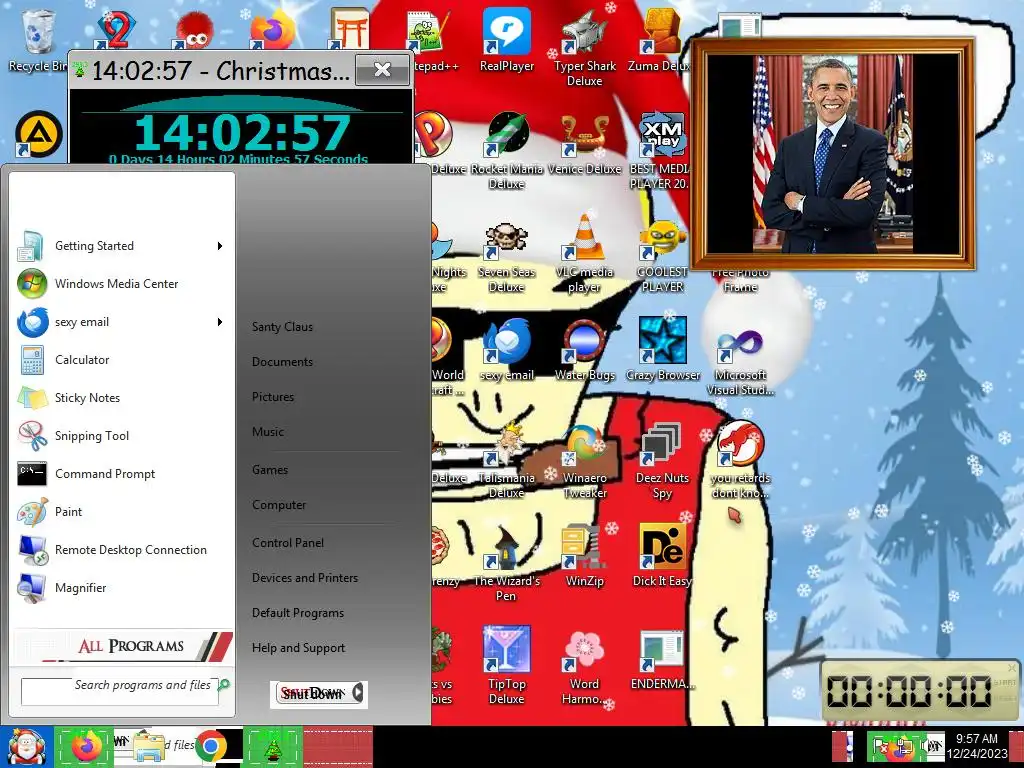Click the Christmas tree taskbar item

point(272,746)
